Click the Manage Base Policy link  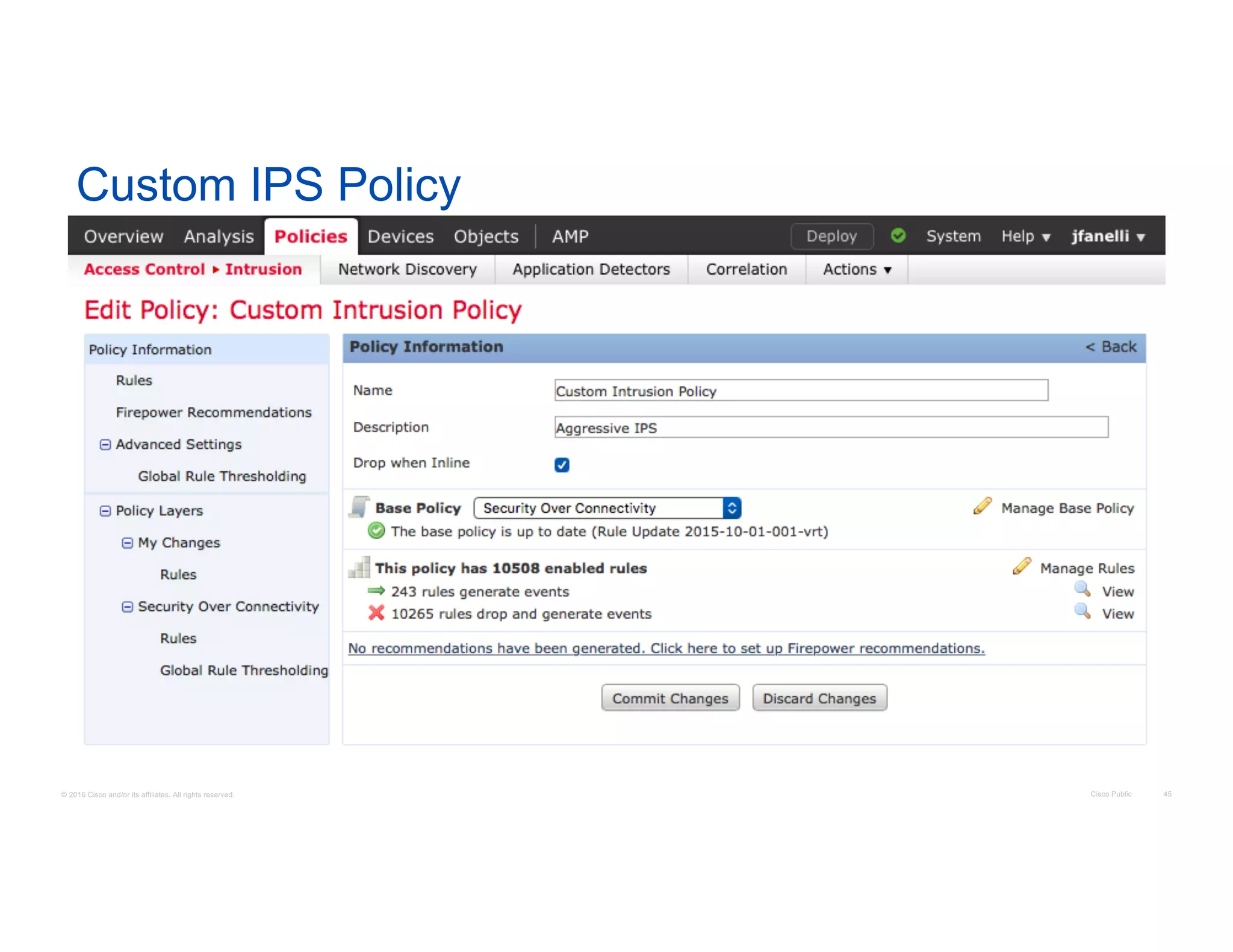[1067, 508]
